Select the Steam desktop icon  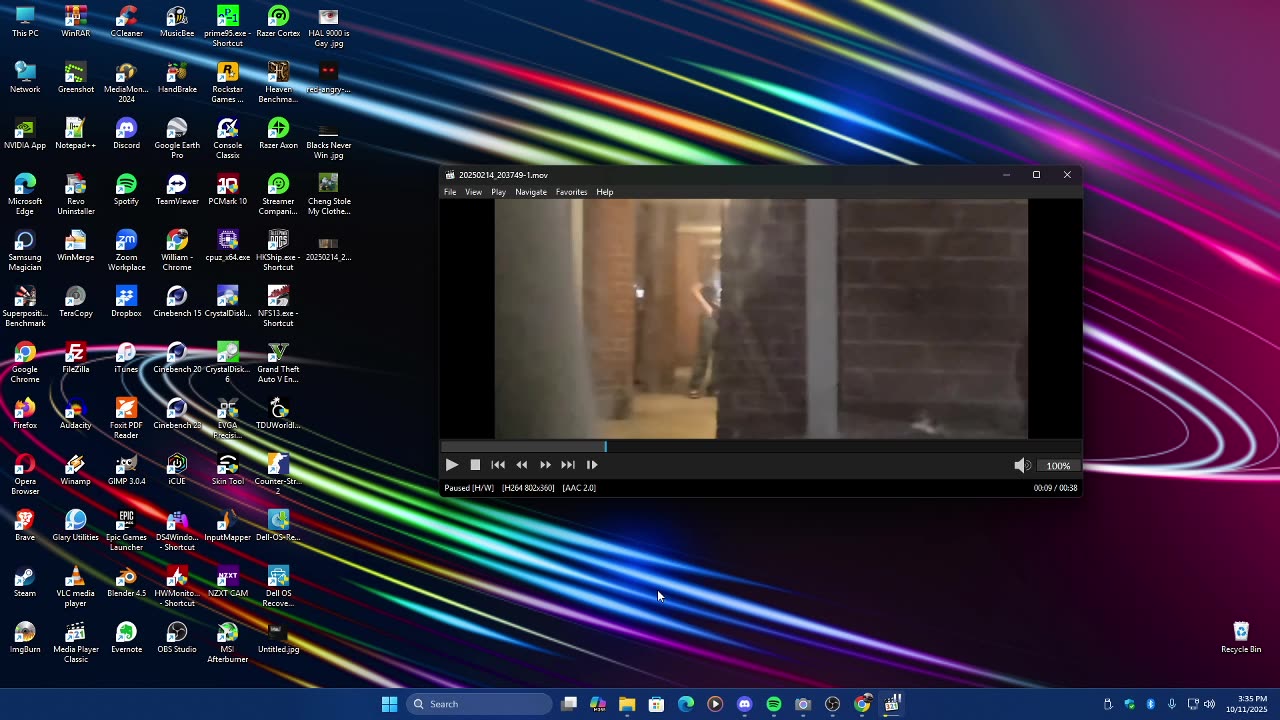[x=25, y=582]
